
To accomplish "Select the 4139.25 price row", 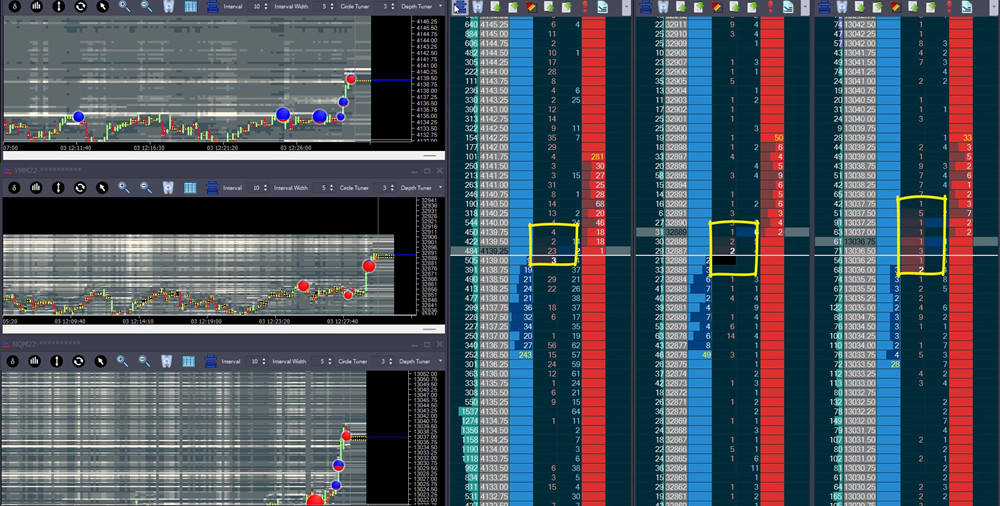I will coord(541,251).
